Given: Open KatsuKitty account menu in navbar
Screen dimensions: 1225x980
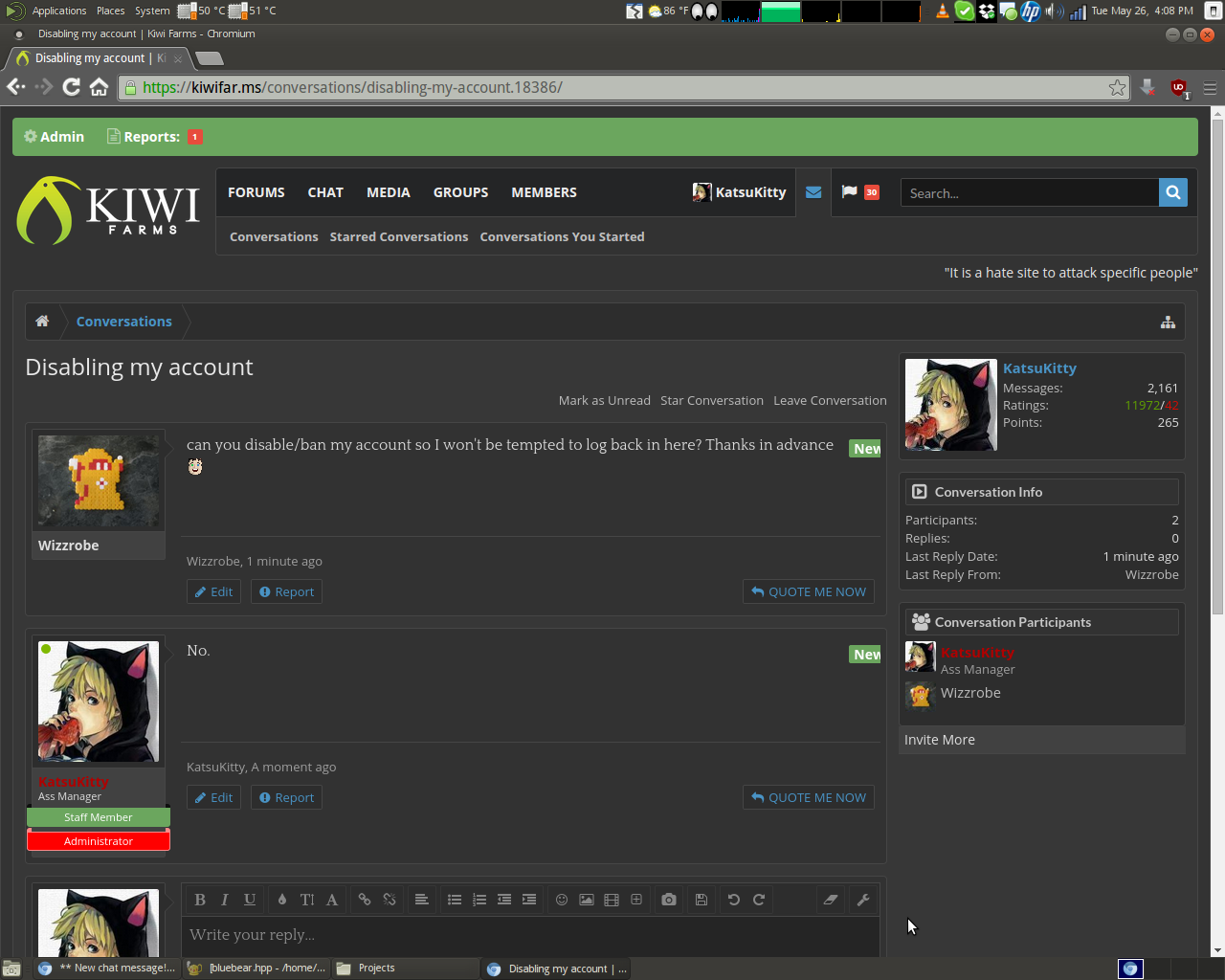Looking at the screenshot, I should tap(740, 192).
